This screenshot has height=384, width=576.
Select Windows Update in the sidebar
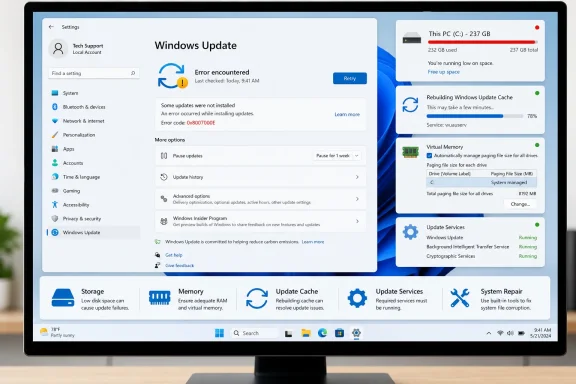[x=94, y=233]
